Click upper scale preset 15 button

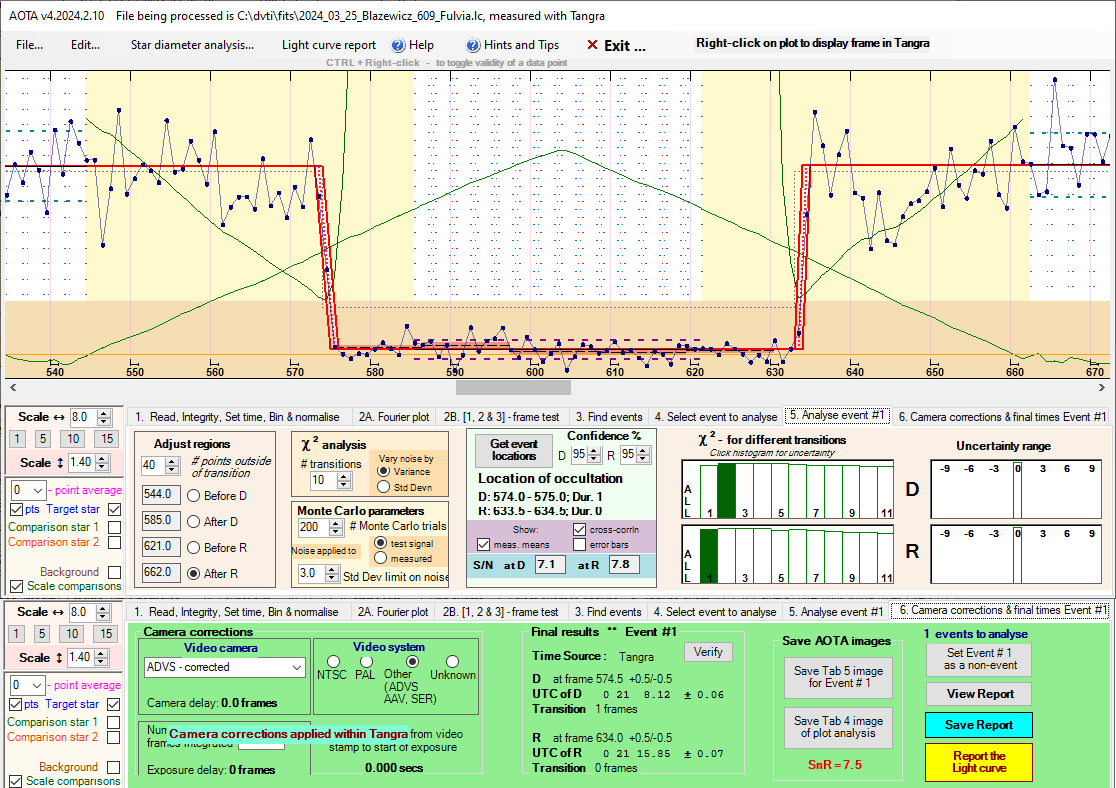tap(107, 439)
